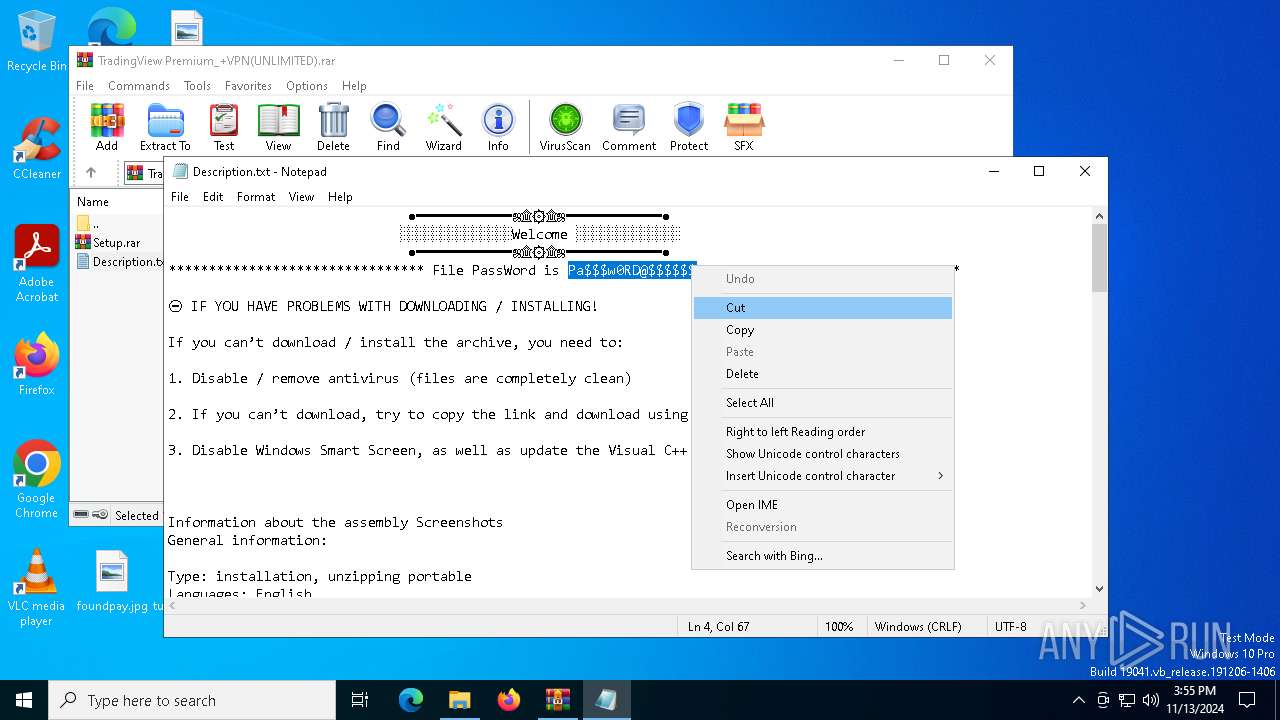Show archive Info
The image size is (1280, 720).
coord(498,127)
